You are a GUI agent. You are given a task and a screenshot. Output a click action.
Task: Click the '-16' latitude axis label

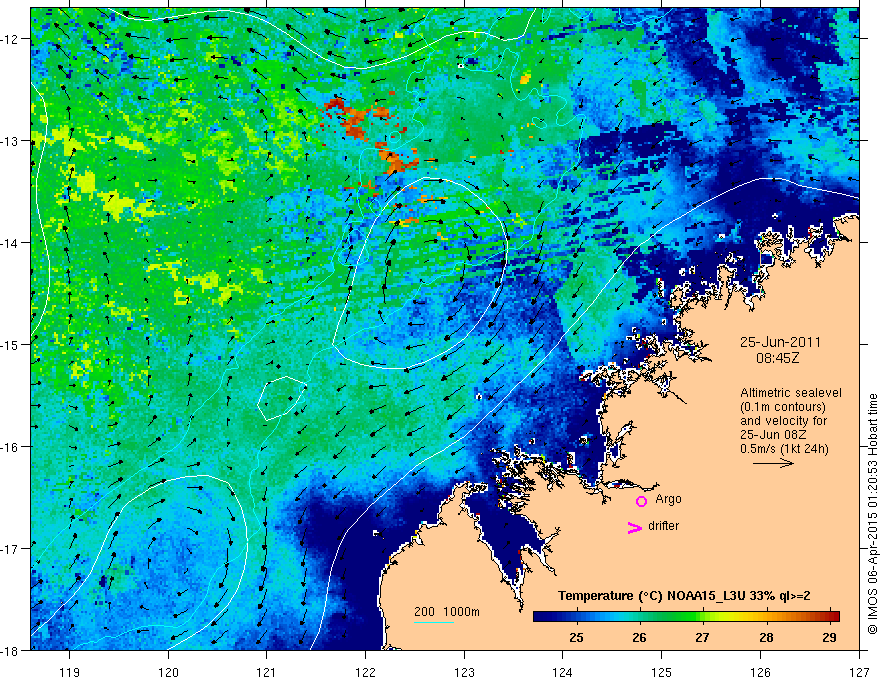point(11,447)
